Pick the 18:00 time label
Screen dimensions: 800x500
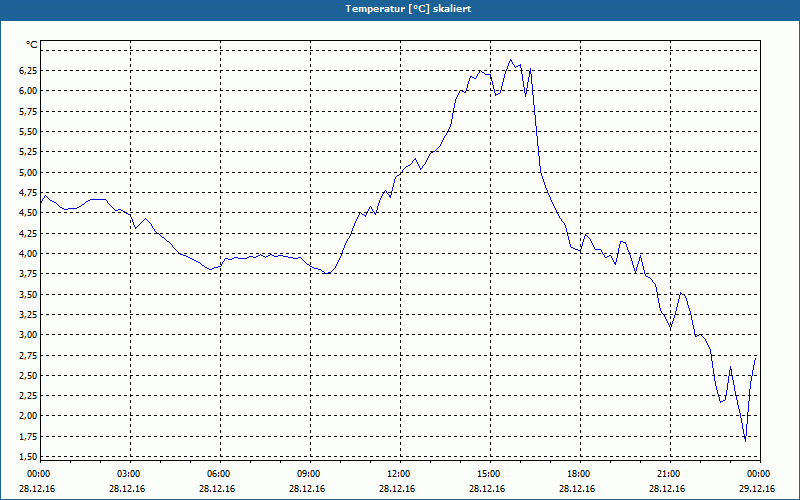pyautogui.click(x=578, y=474)
